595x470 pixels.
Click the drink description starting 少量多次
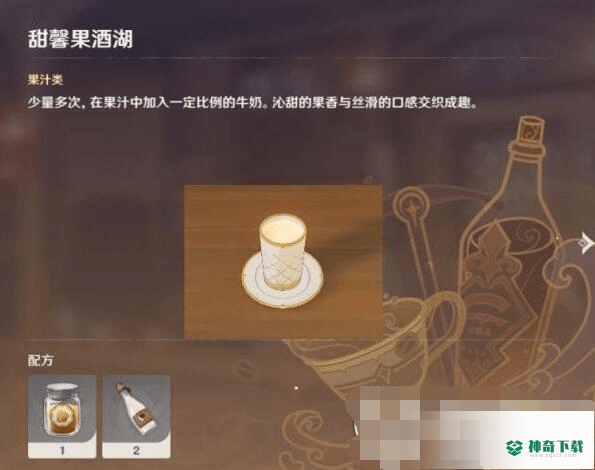(x=252, y=103)
